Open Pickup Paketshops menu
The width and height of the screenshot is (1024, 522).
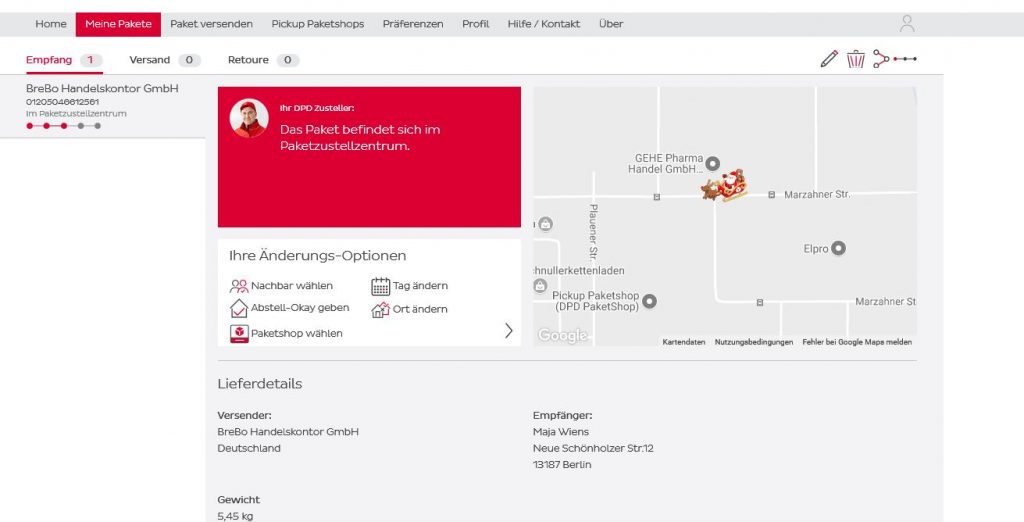[318, 24]
